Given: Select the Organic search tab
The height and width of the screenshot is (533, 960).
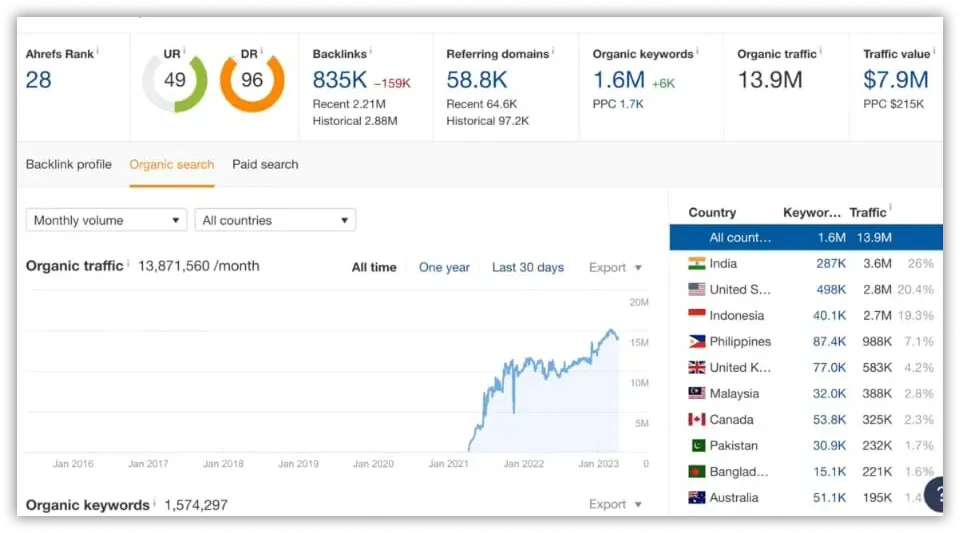Looking at the screenshot, I should [171, 165].
